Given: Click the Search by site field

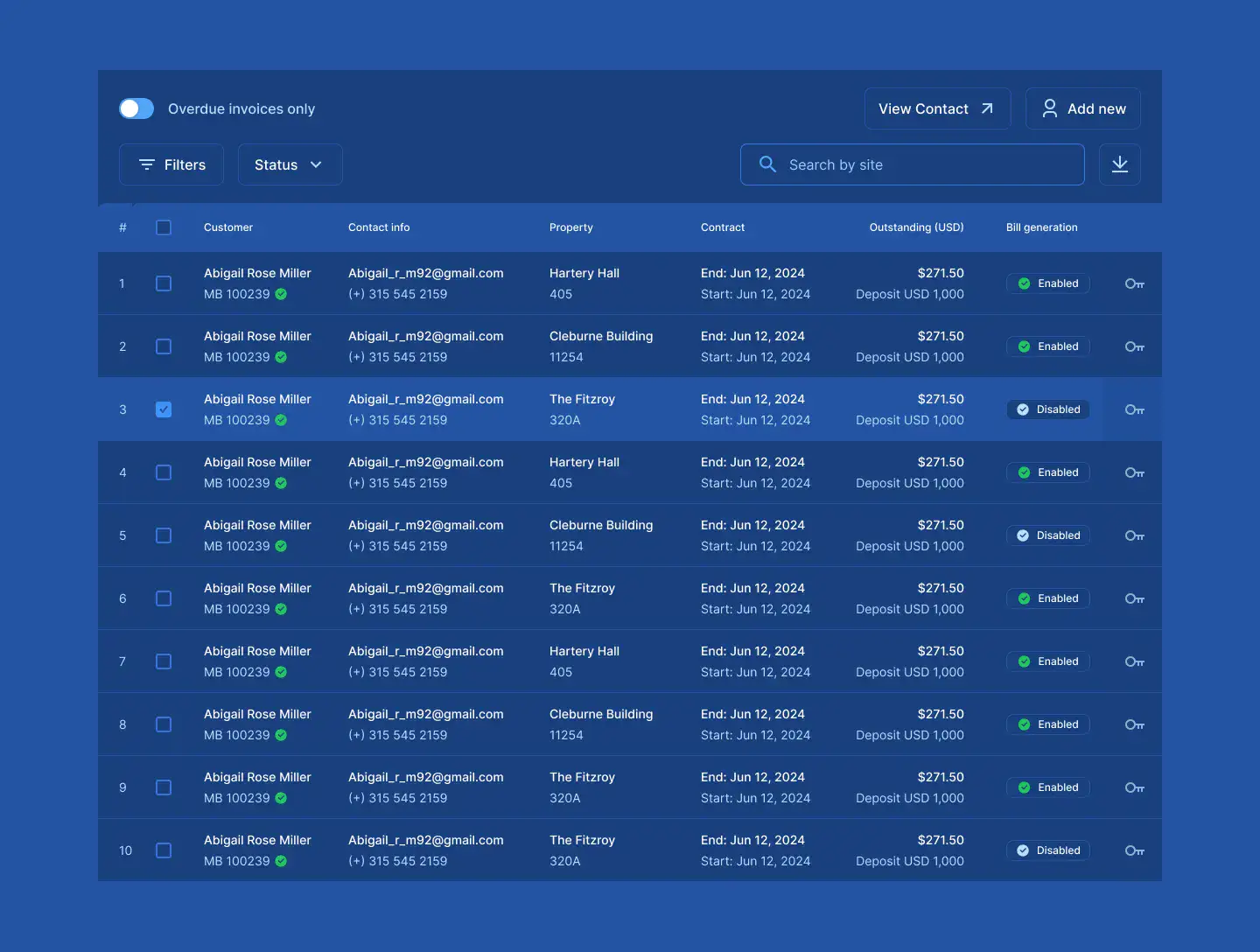Looking at the screenshot, I should coord(913,164).
